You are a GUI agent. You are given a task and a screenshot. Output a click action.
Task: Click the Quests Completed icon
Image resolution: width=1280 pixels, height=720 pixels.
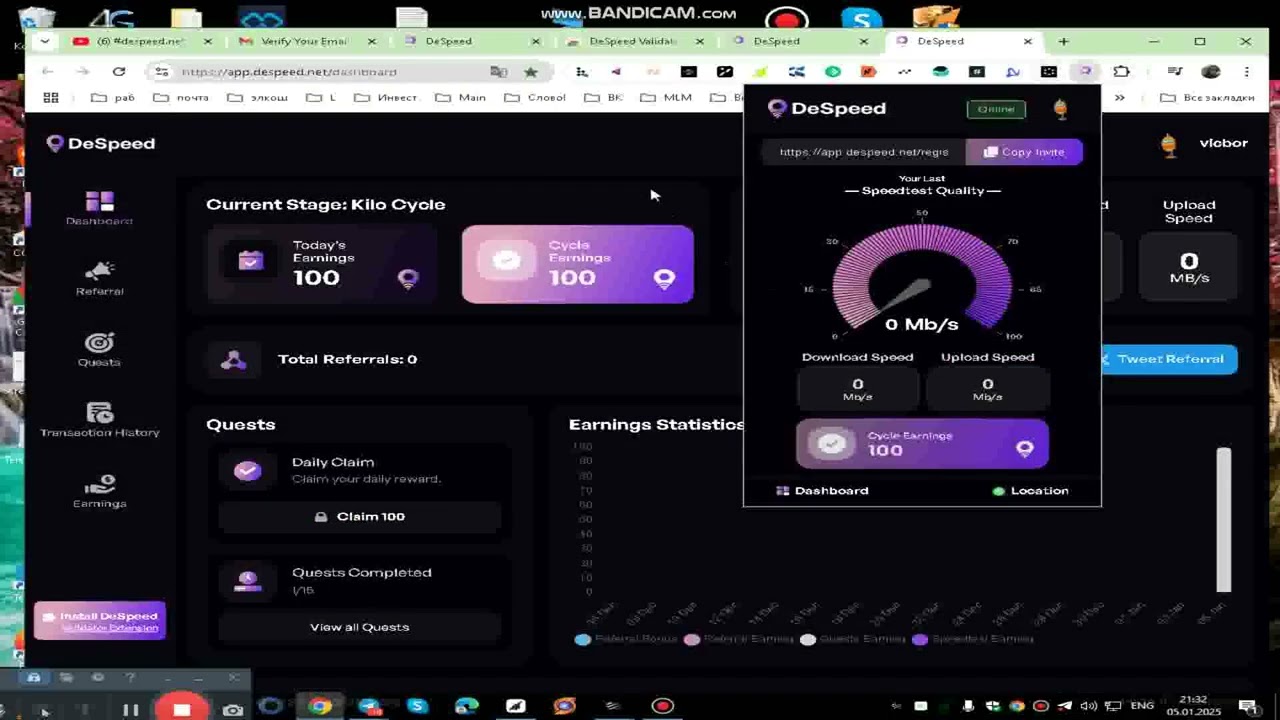247,580
